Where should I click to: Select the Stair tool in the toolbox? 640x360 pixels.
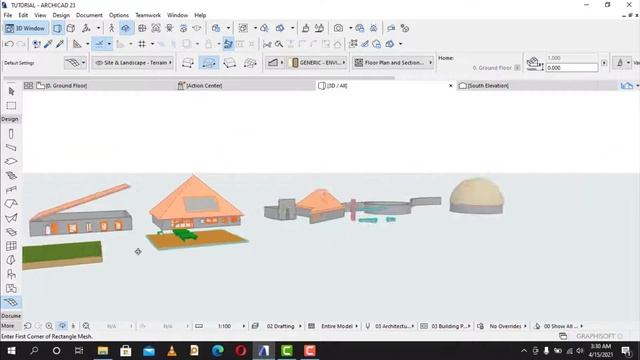11,176
